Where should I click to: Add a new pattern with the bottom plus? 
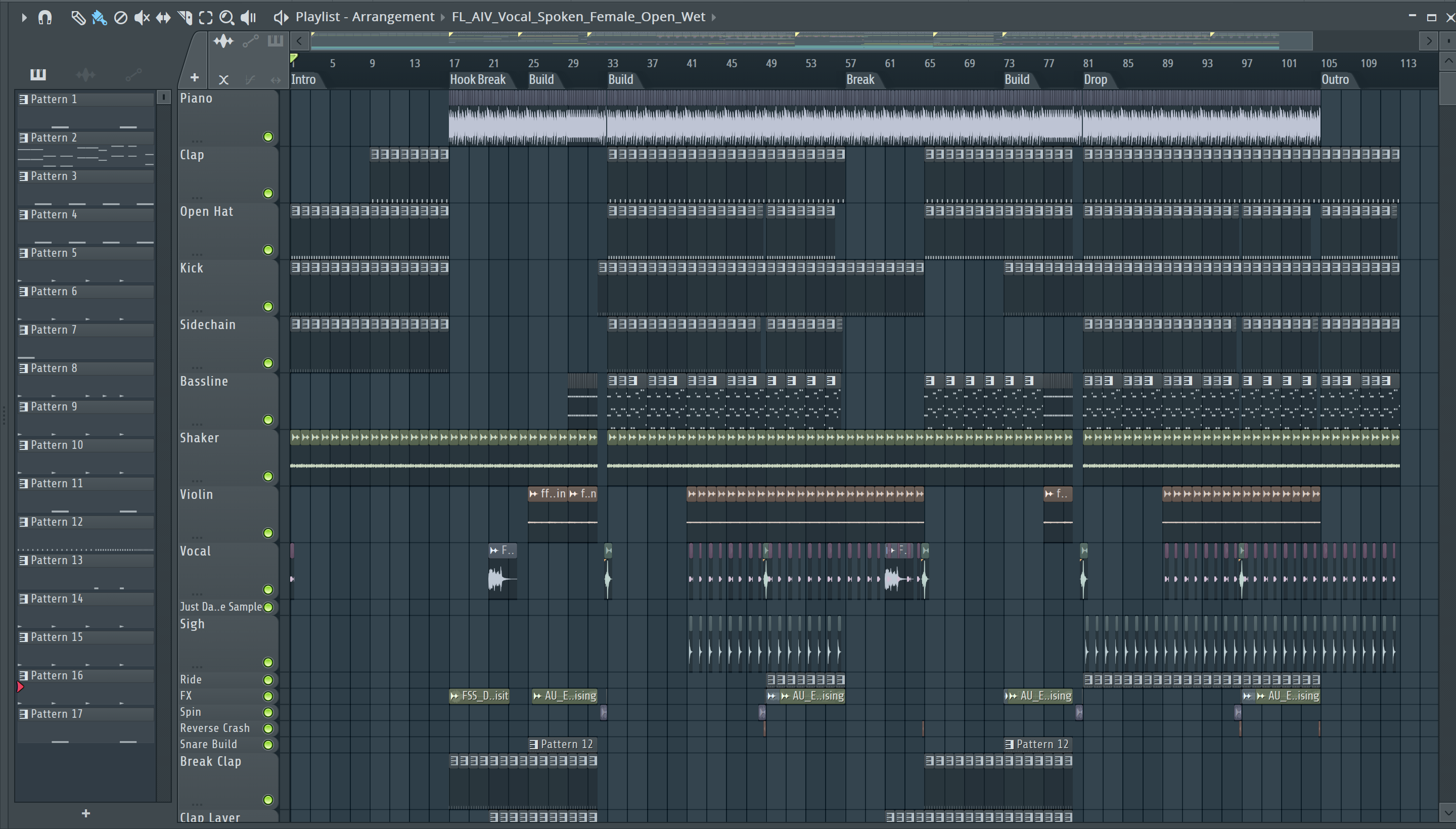pos(86,814)
